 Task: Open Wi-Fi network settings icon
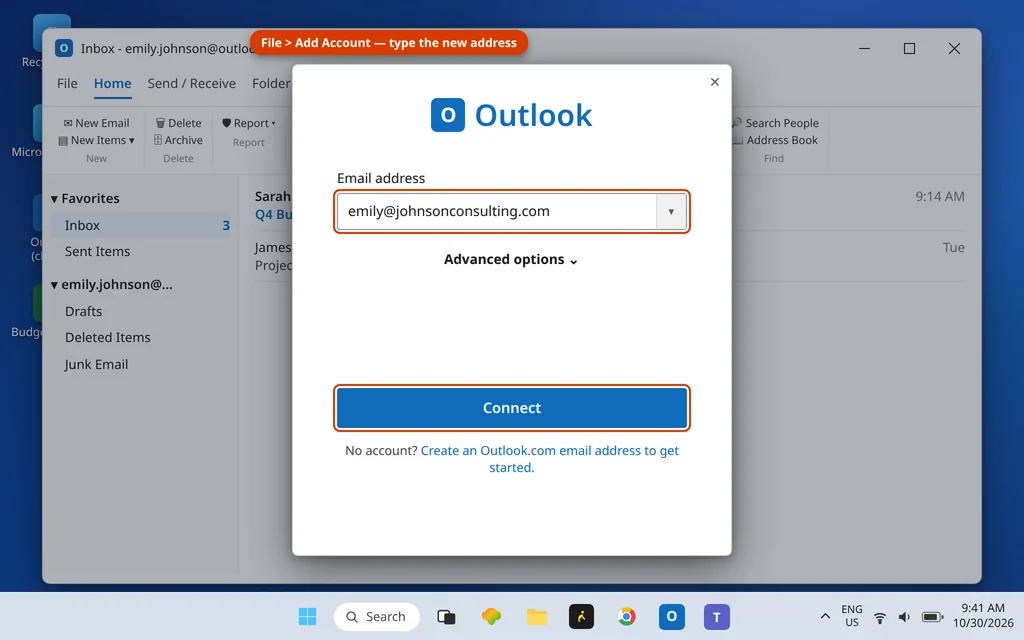[x=880, y=617]
